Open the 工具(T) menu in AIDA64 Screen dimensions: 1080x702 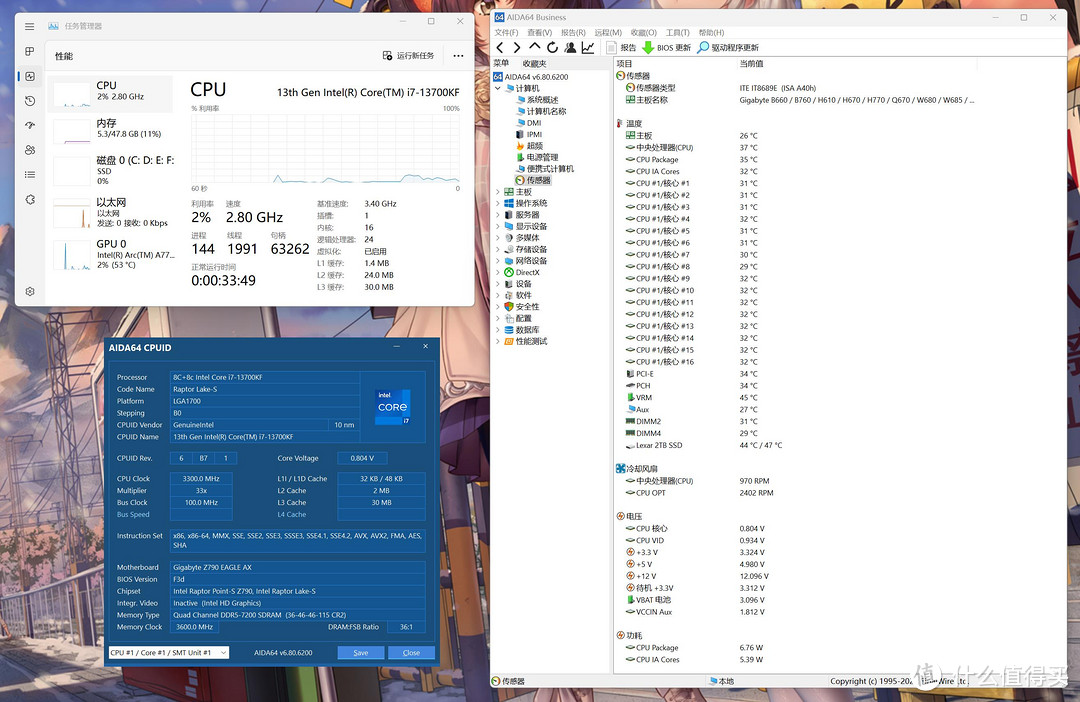(x=677, y=32)
